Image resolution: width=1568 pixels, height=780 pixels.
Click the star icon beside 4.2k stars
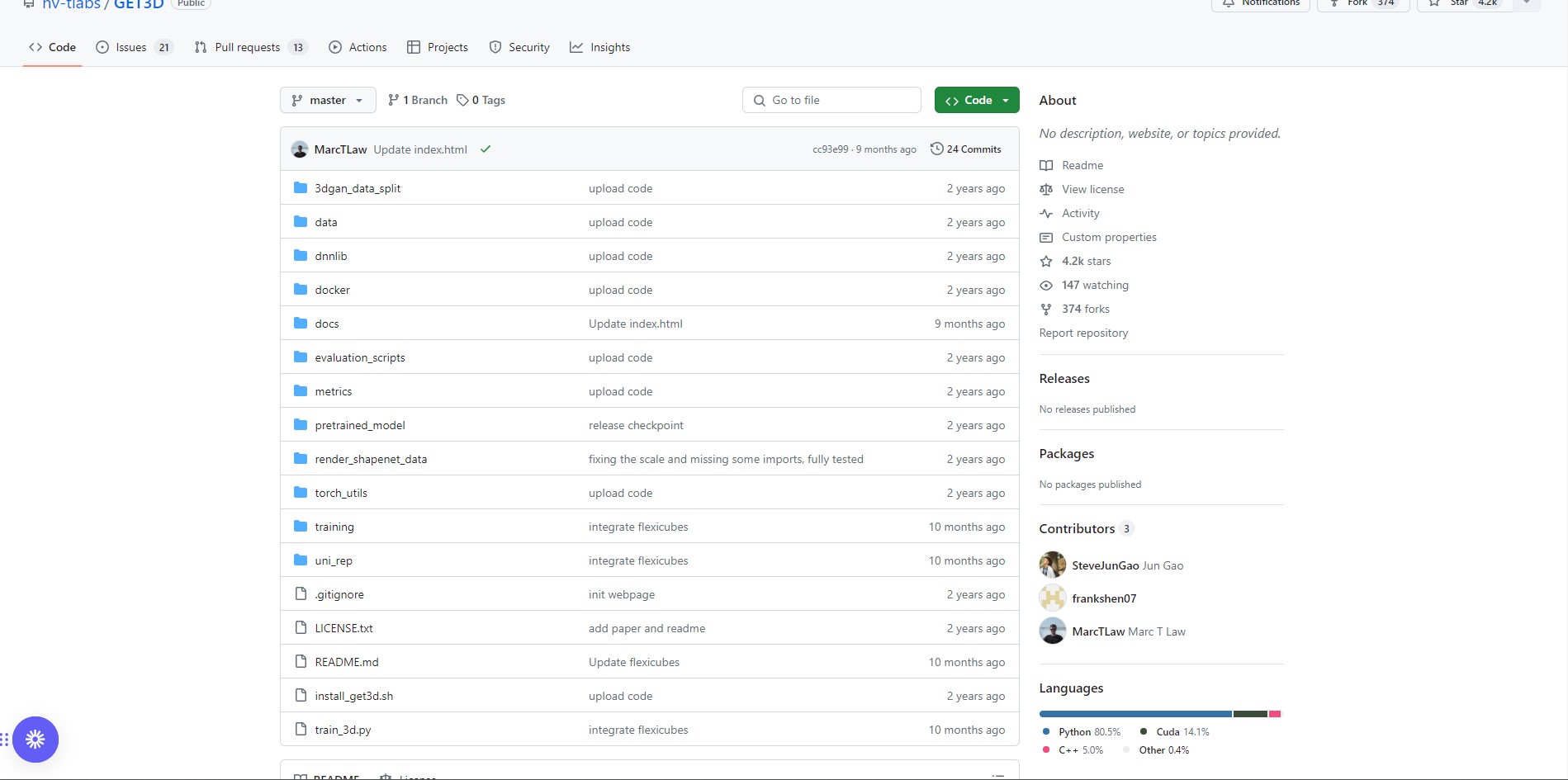pyautogui.click(x=1046, y=261)
